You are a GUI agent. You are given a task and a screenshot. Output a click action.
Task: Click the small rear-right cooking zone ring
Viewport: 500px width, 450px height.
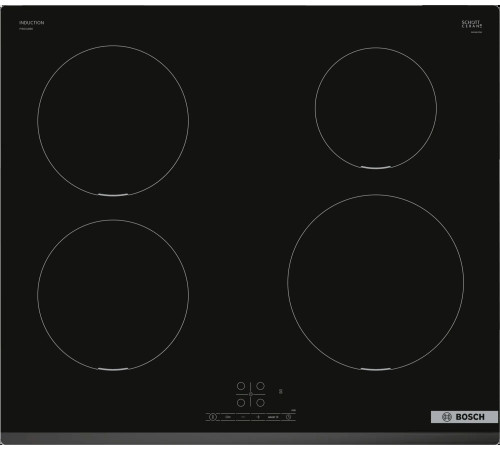tap(376, 108)
